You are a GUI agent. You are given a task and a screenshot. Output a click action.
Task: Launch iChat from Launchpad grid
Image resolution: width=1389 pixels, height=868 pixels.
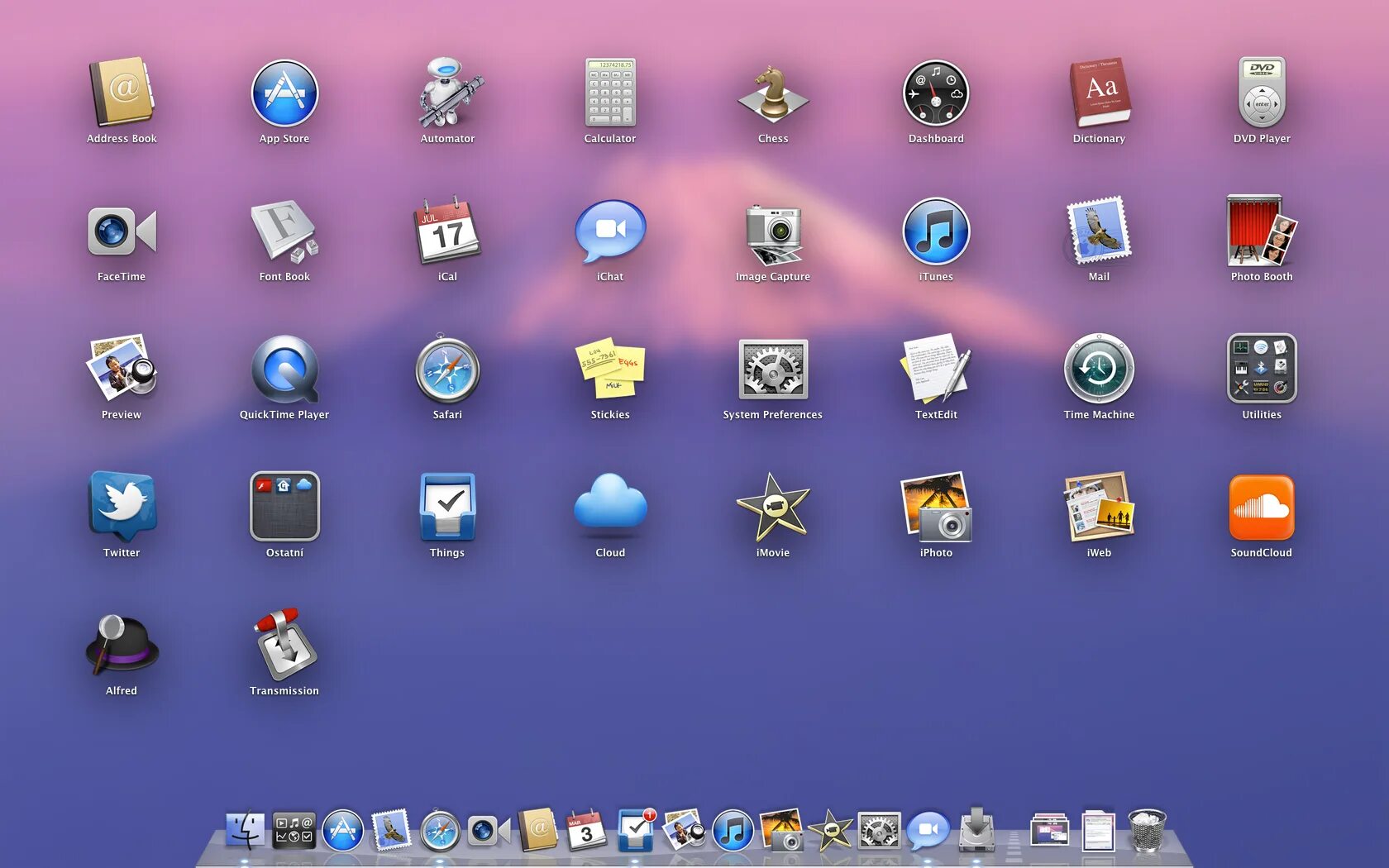[610, 231]
